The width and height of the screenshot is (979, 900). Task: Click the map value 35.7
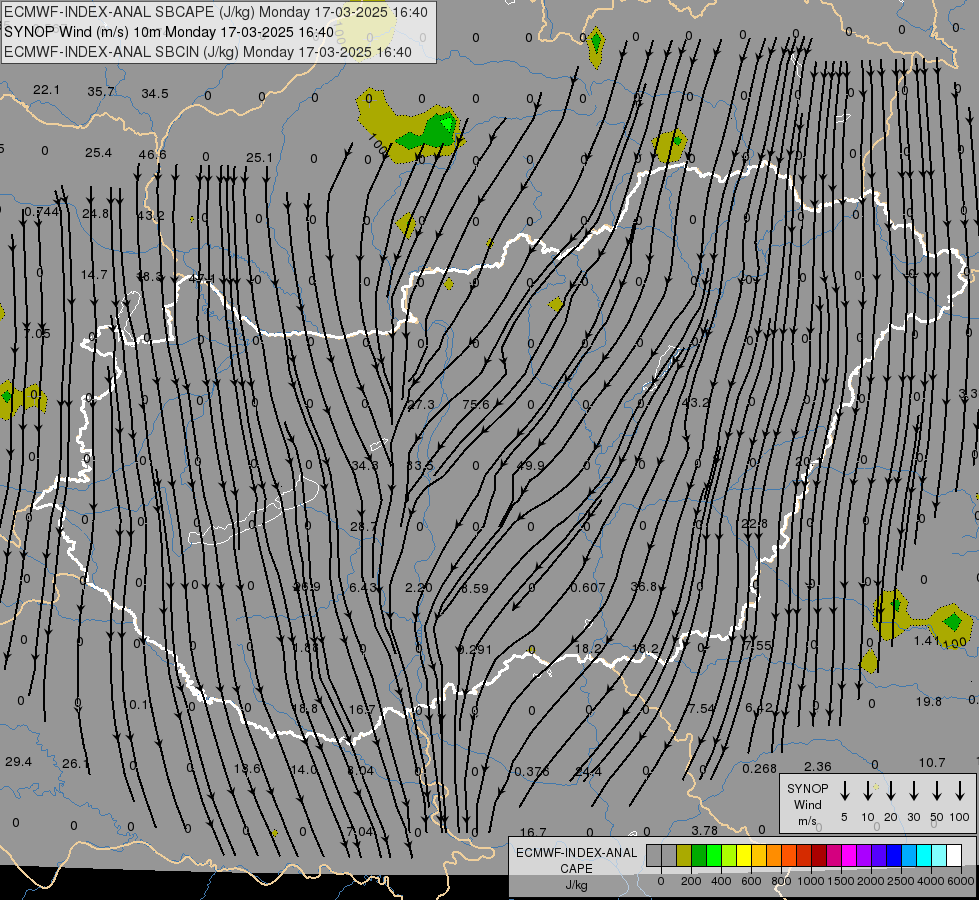(x=101, y=92)
